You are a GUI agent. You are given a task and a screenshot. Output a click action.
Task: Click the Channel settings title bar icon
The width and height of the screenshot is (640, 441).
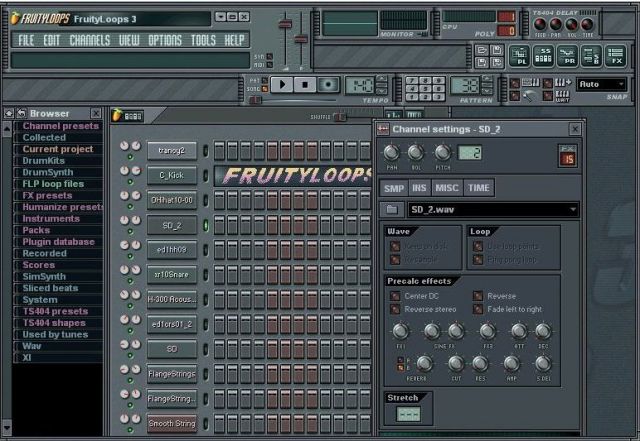pos(383,129)
